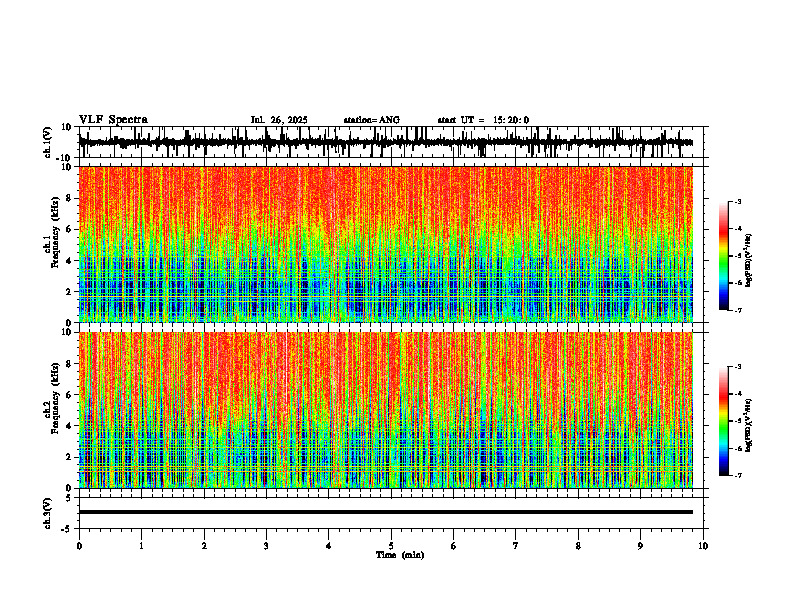Click the 'Time (min)' axis label

coord(400,555)
